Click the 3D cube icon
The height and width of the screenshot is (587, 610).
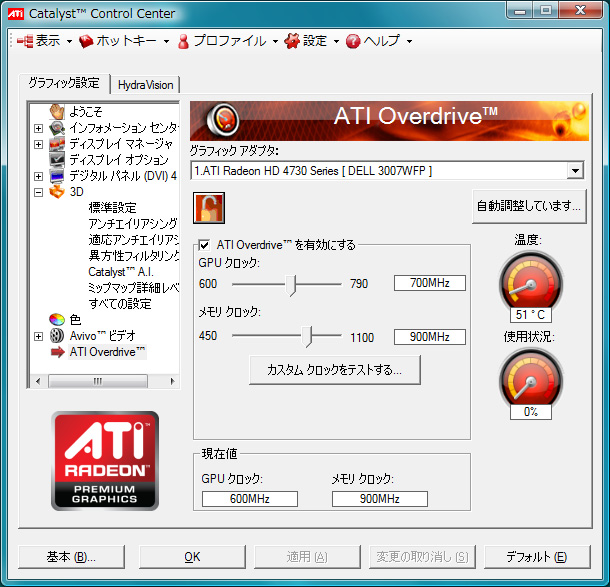point(57,192)
